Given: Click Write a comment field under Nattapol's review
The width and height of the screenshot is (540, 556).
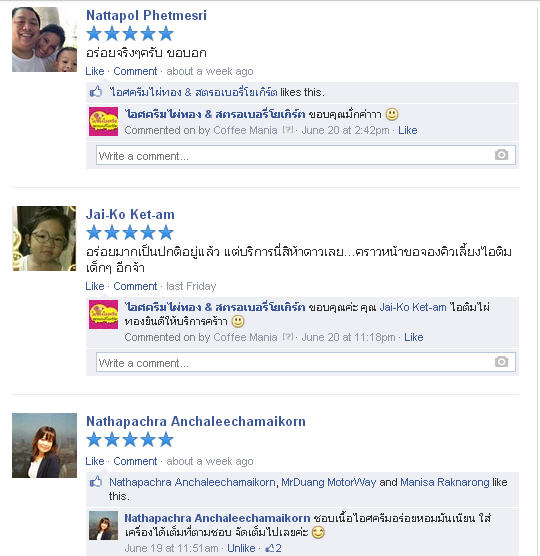Looking at the screenshot, I should point(306,155).
